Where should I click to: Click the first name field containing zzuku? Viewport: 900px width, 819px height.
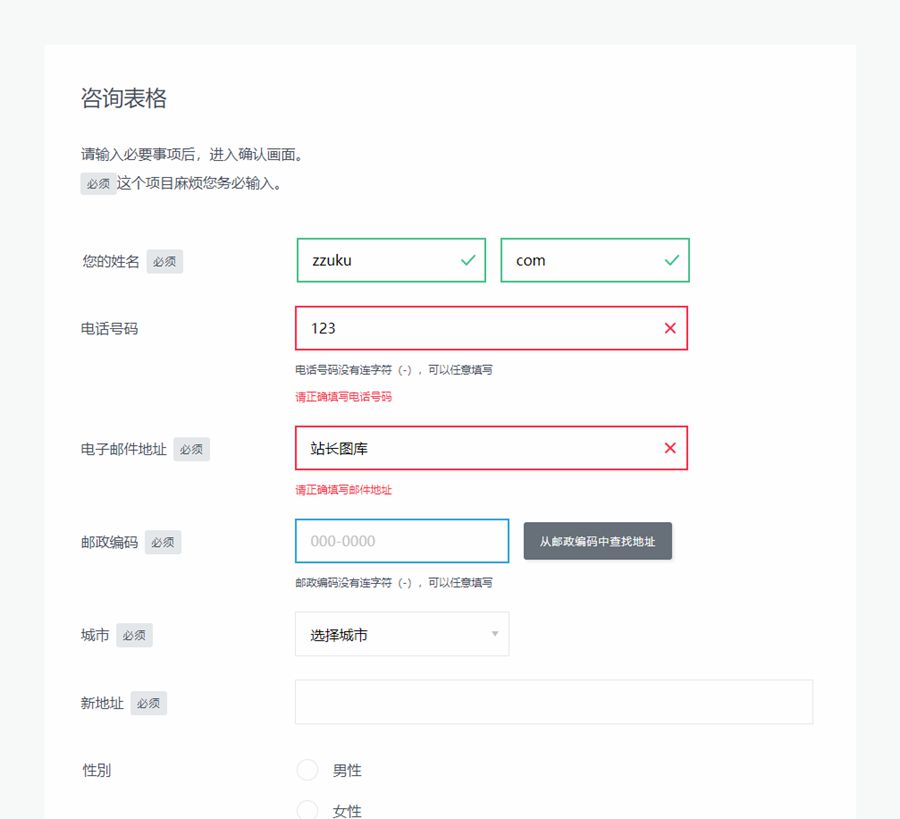[x=380, y=260]
